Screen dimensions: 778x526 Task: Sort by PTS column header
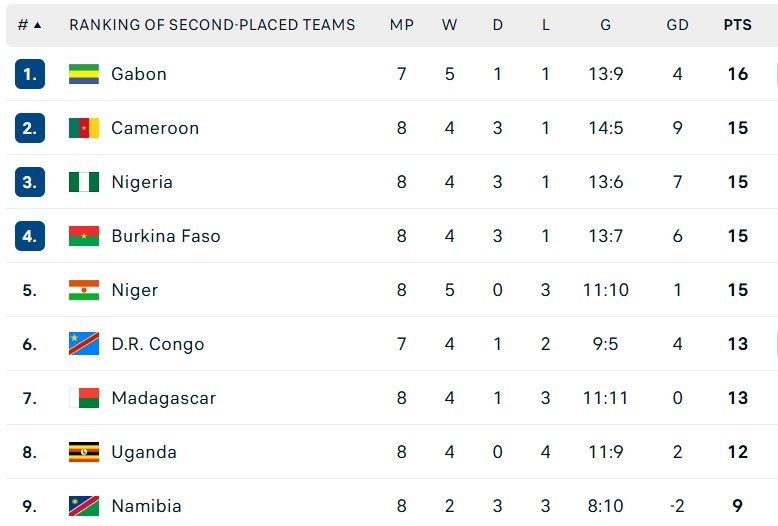click(738, 25)
